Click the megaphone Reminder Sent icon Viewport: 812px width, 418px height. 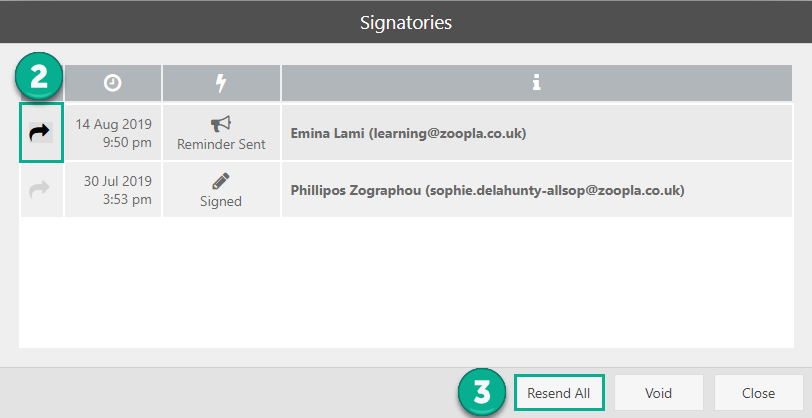221,124
